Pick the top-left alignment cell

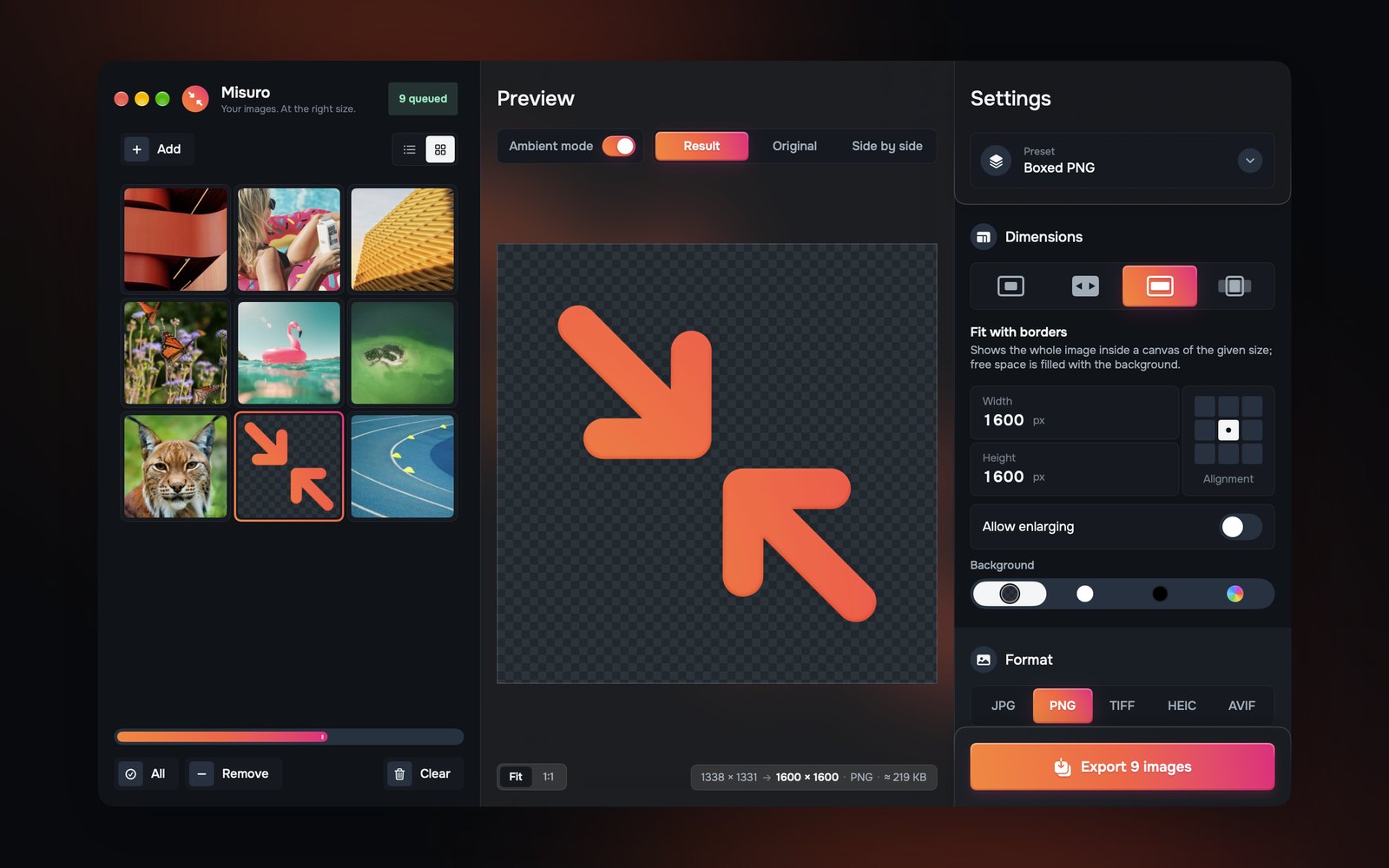[1205, 406]
